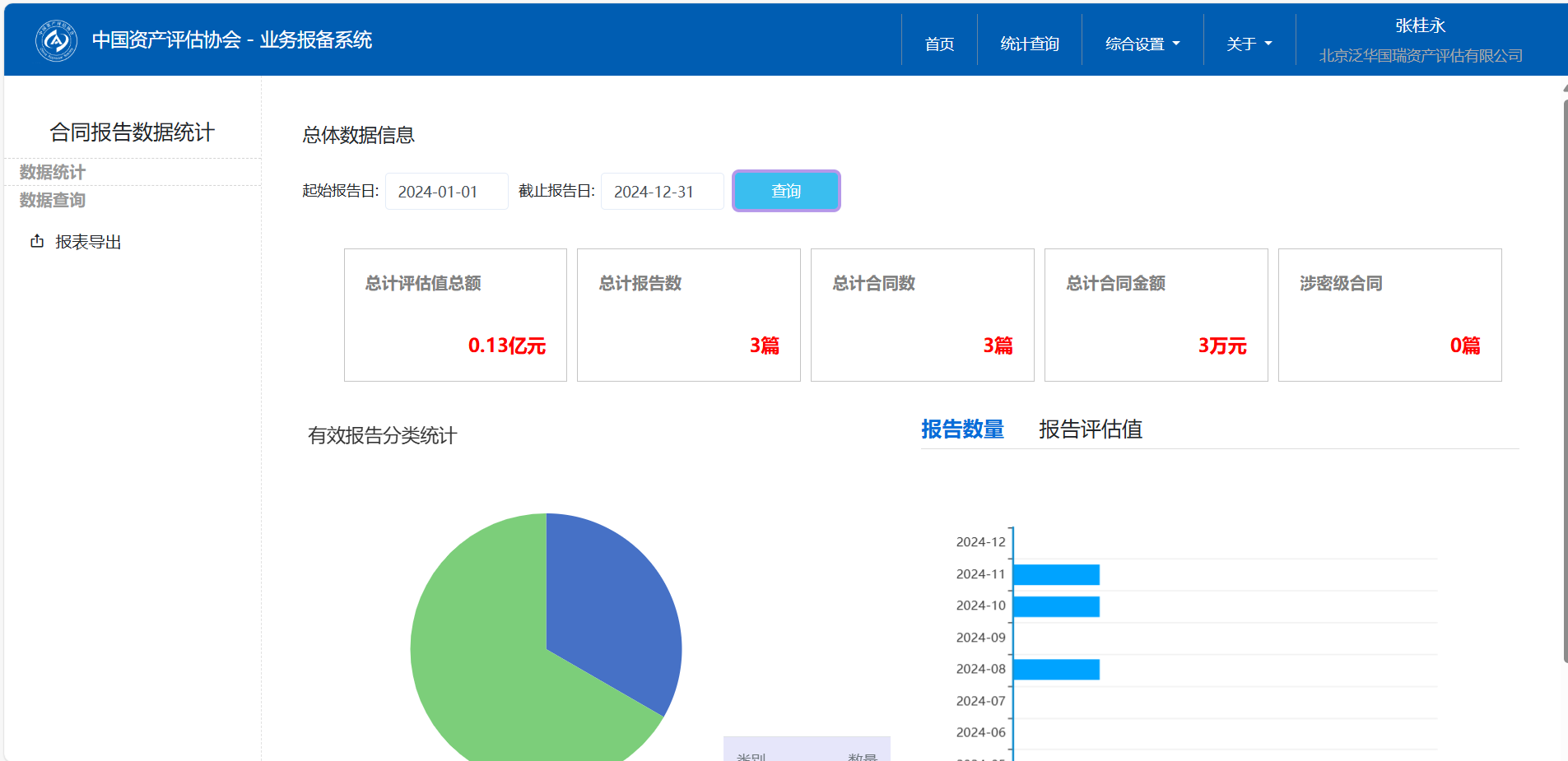Image resolution: width=1568 pixels, height=761 pixels.
Task: Click the 截止报告日 date field
Action: pos(662,192)
